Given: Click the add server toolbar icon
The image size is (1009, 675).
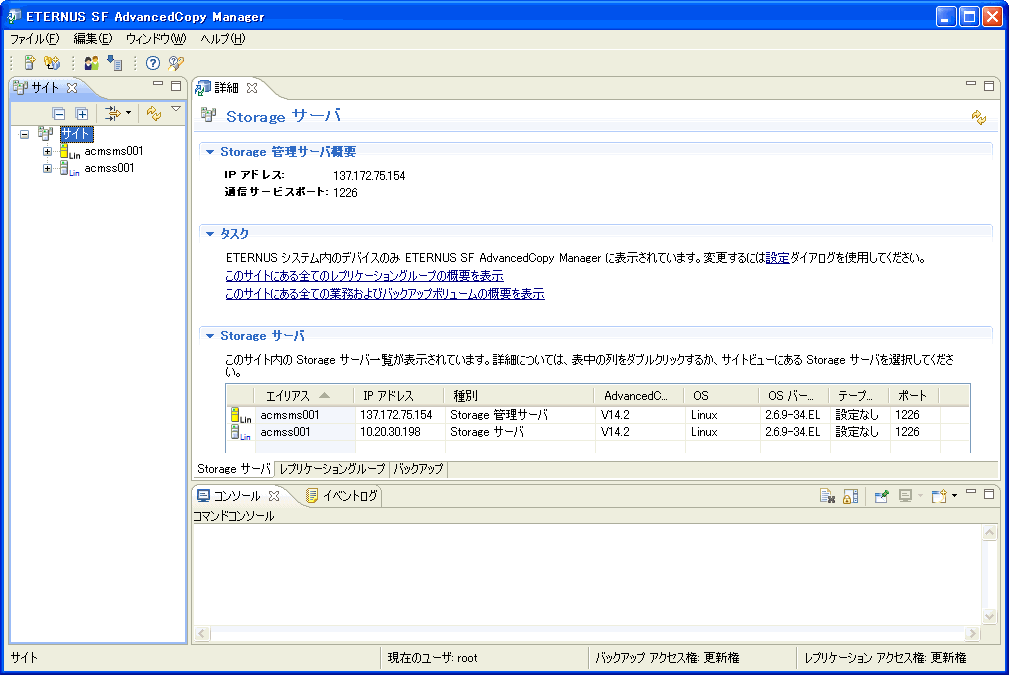Looking at the screenshot, I should coord(29,62).
